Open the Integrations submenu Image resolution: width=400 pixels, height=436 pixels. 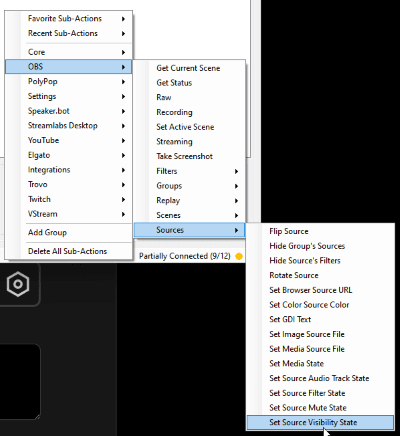coord(68,170)
